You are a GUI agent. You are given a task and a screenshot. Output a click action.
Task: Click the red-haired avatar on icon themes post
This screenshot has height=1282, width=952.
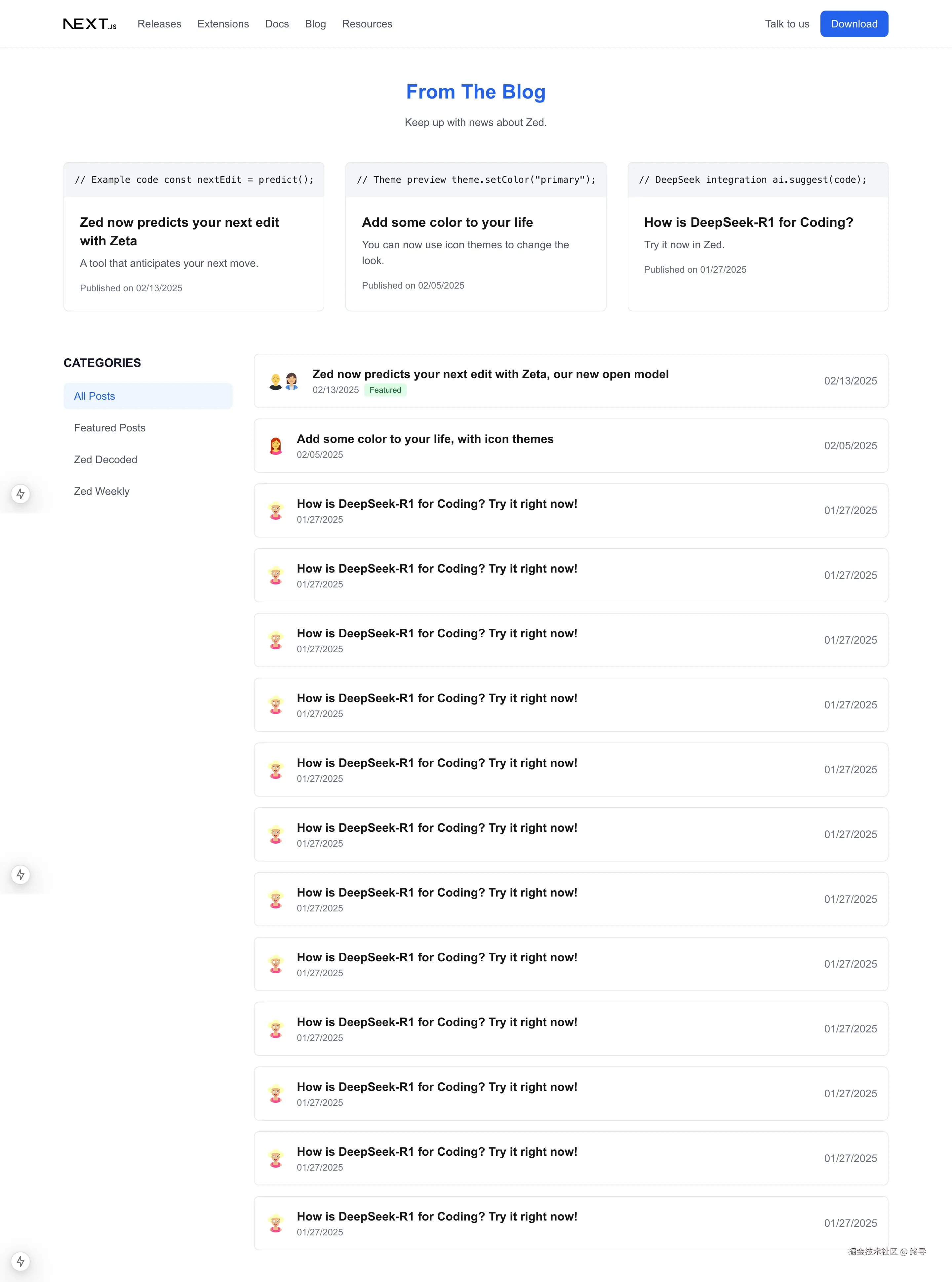click(x=276, y=446)
